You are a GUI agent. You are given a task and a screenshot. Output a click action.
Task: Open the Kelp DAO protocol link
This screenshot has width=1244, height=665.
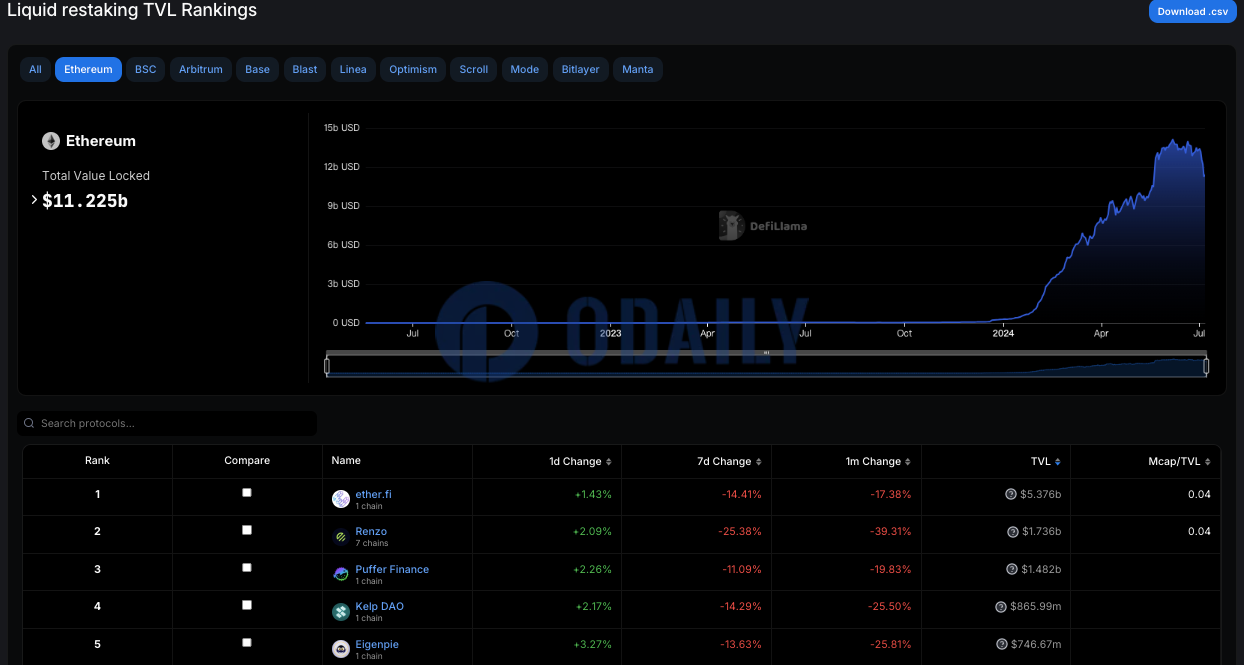pos(380,607)
